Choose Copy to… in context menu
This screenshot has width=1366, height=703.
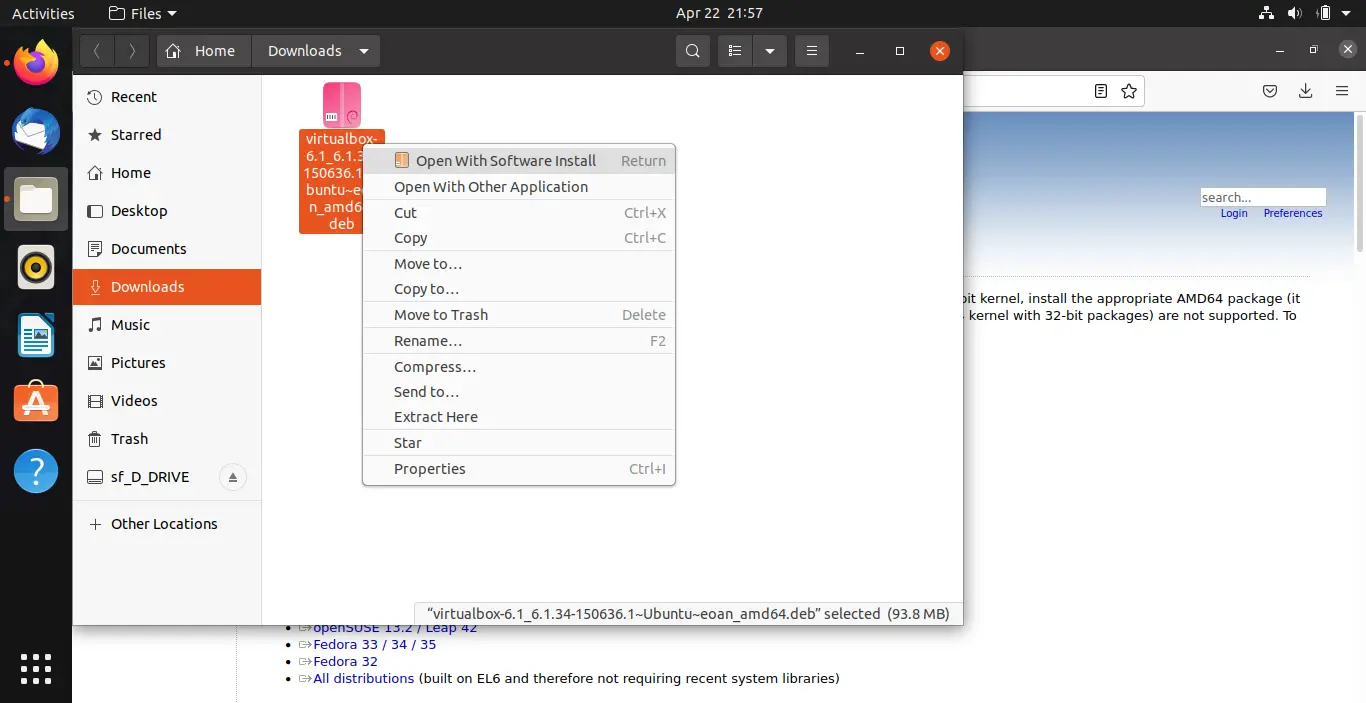pos(519,289)
